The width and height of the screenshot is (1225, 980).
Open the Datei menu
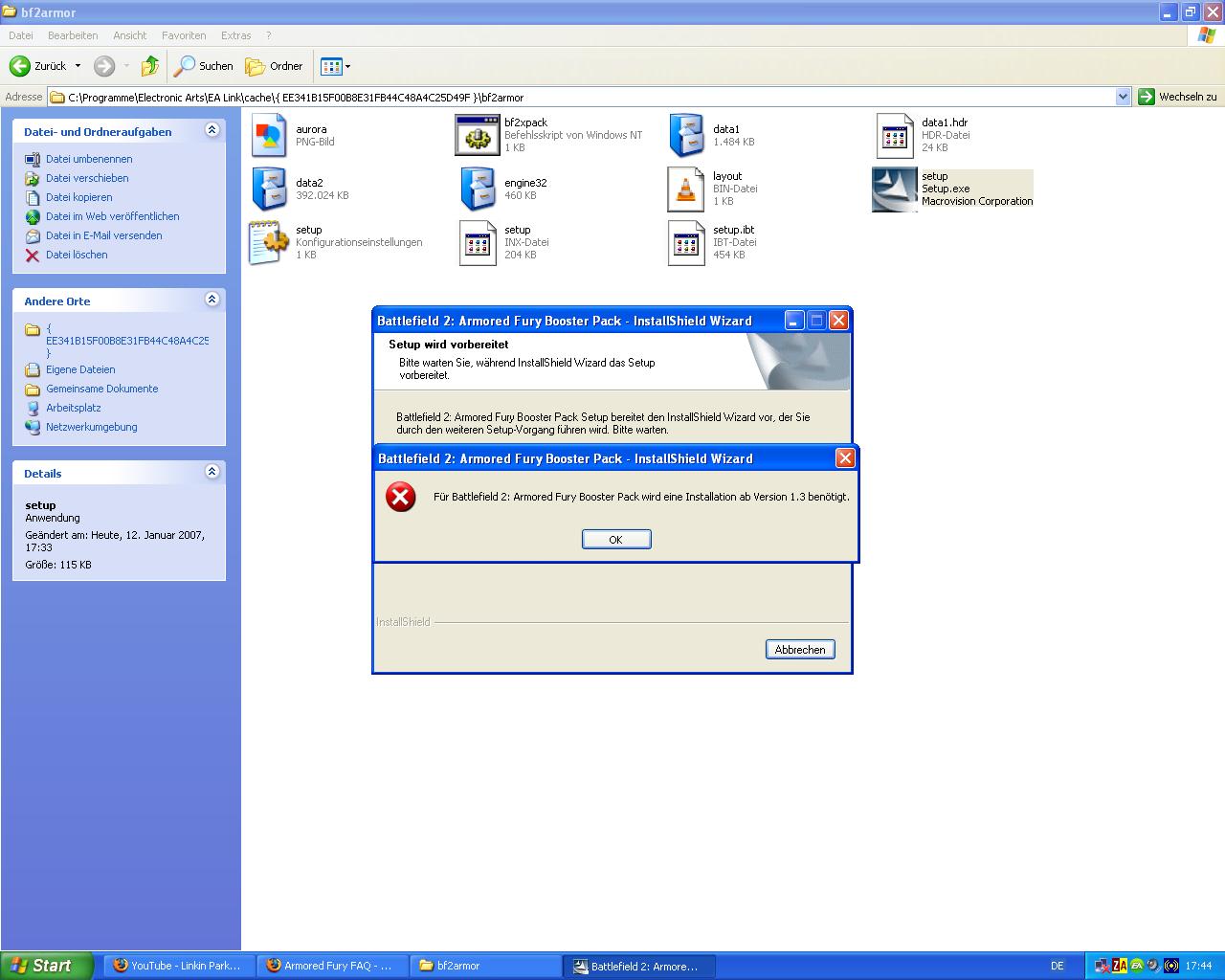[21, 35]
